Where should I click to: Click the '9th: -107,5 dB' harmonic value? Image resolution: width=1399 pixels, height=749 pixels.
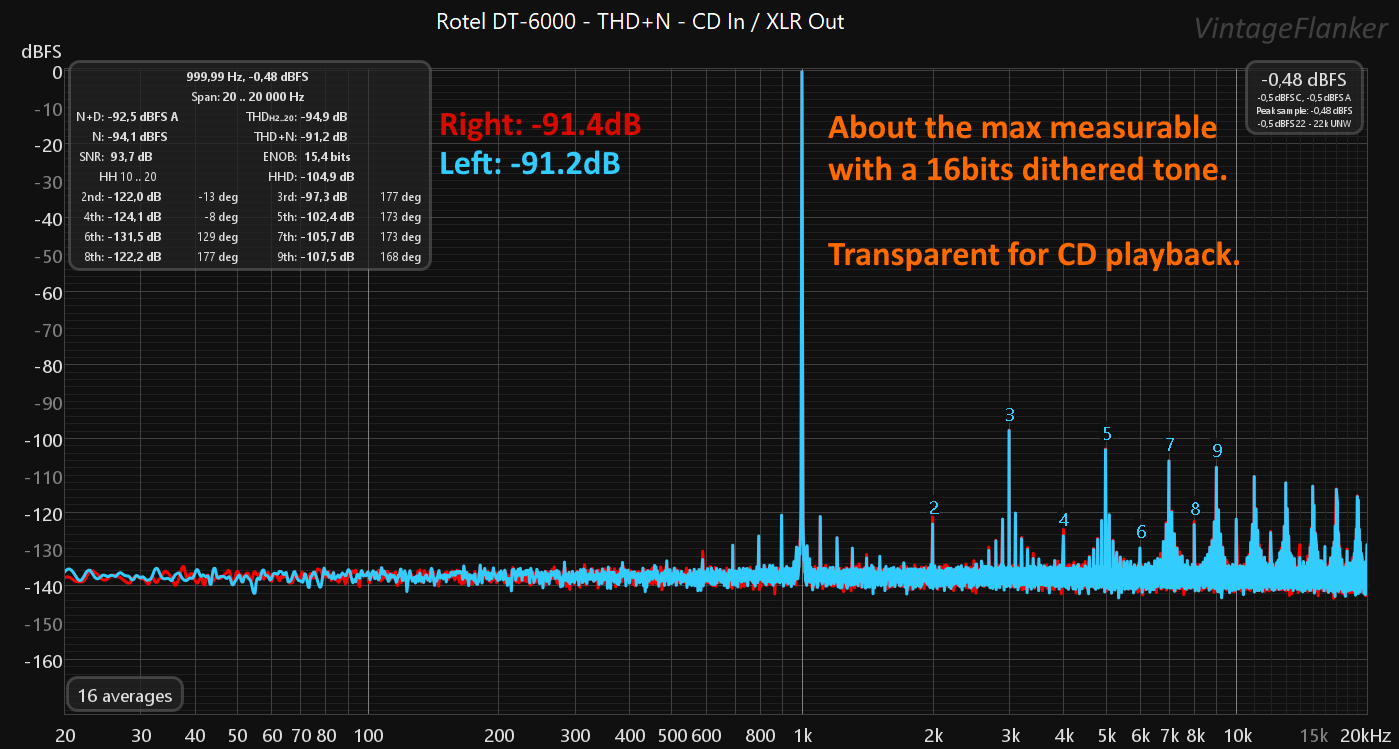(315, 257)
